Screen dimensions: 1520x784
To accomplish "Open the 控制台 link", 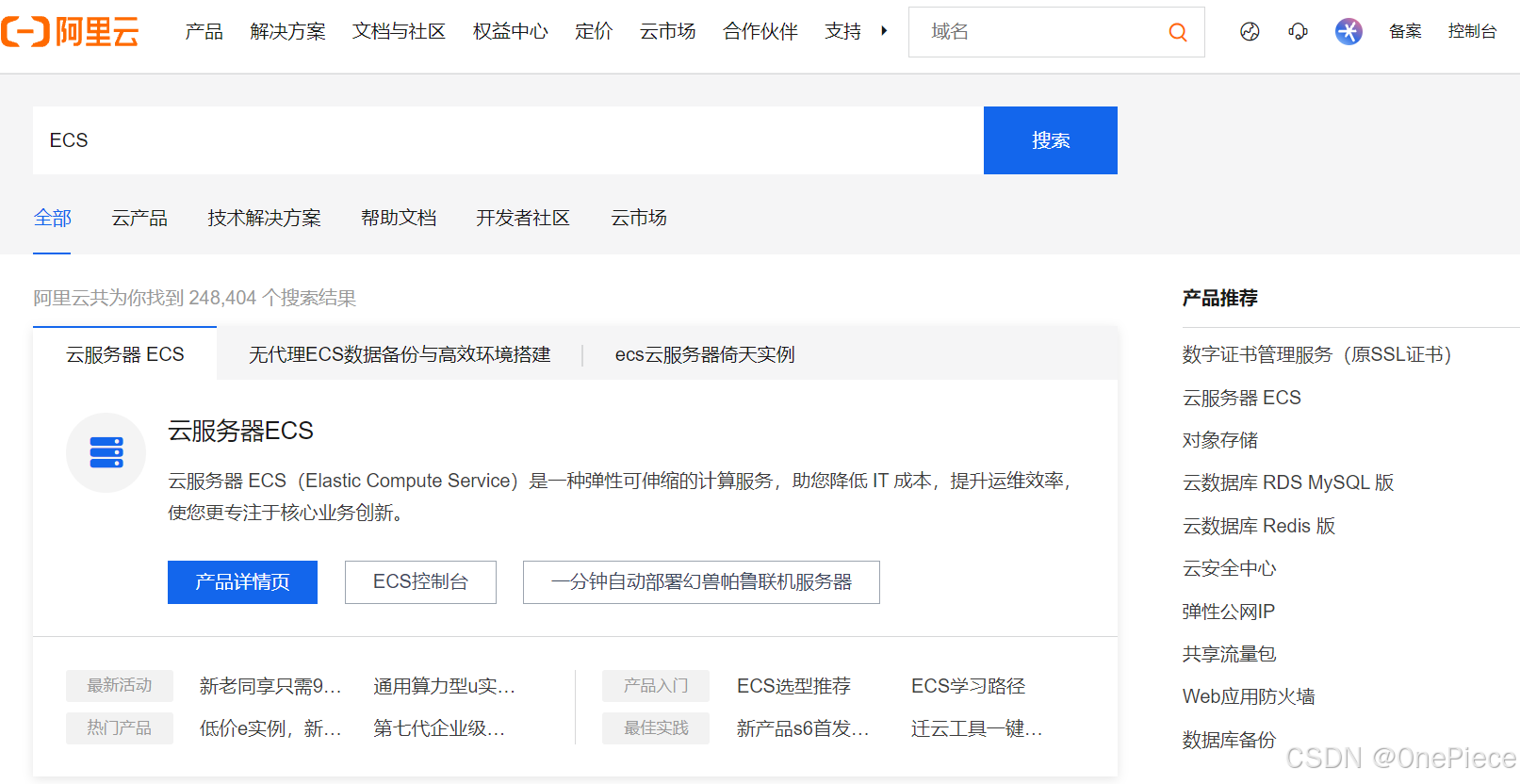I will [x=1472, y=31].
